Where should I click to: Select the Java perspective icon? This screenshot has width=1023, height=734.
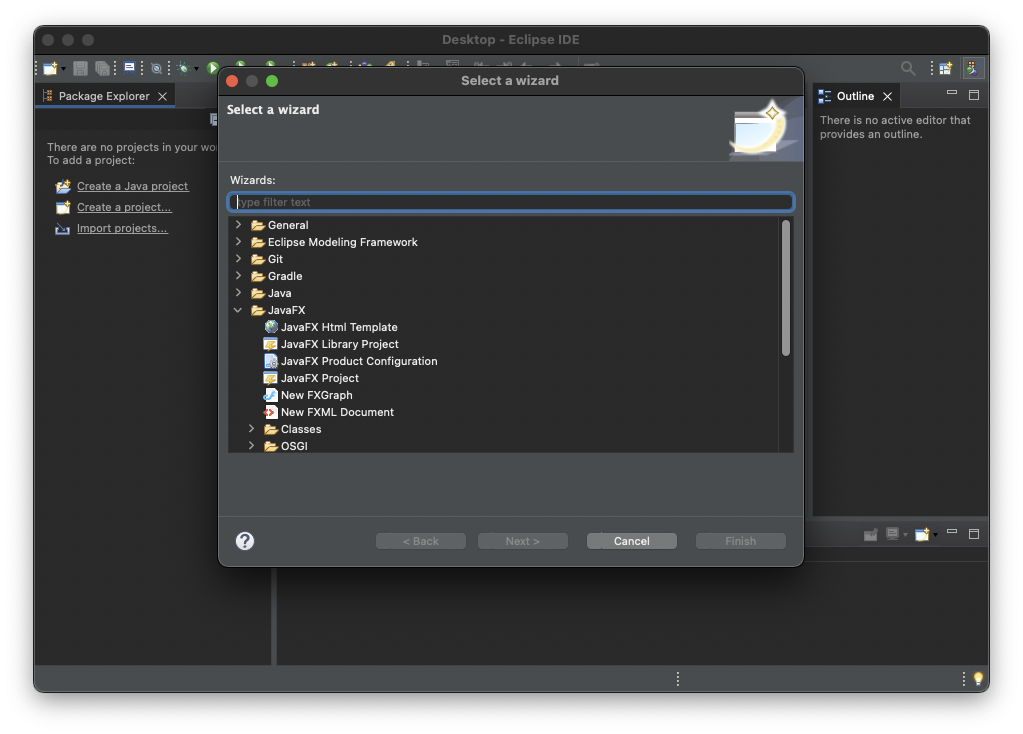[x=973, y=68]
